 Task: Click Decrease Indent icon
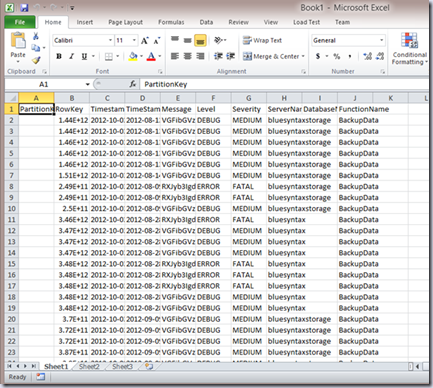pos(218,56)
